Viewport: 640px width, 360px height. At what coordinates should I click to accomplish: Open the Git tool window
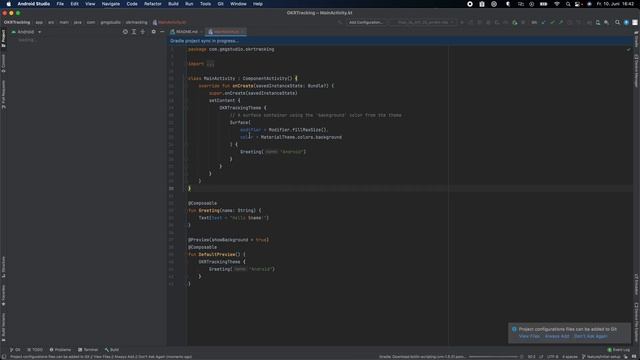15,350
